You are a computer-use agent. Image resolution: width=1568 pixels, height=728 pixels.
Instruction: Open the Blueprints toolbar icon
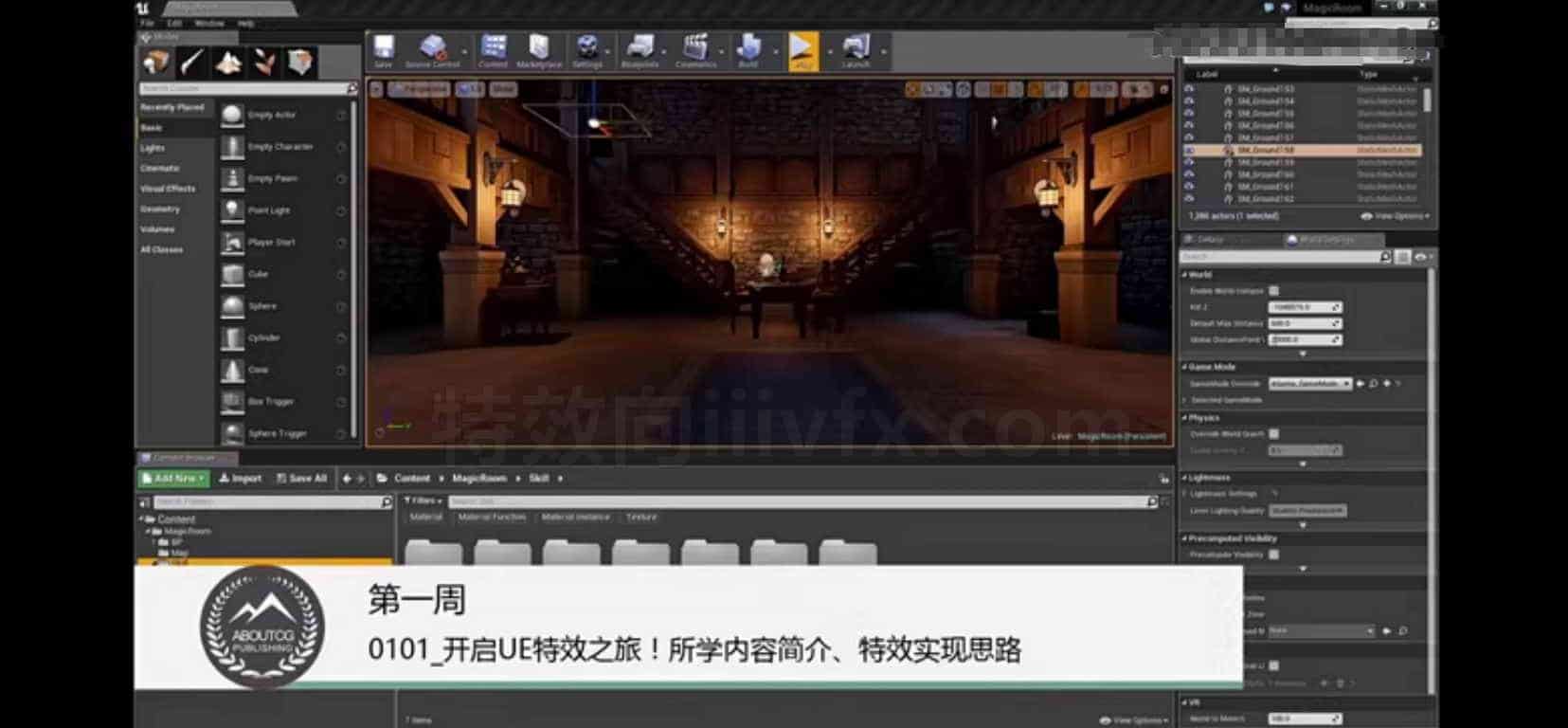tap(640, 51)
